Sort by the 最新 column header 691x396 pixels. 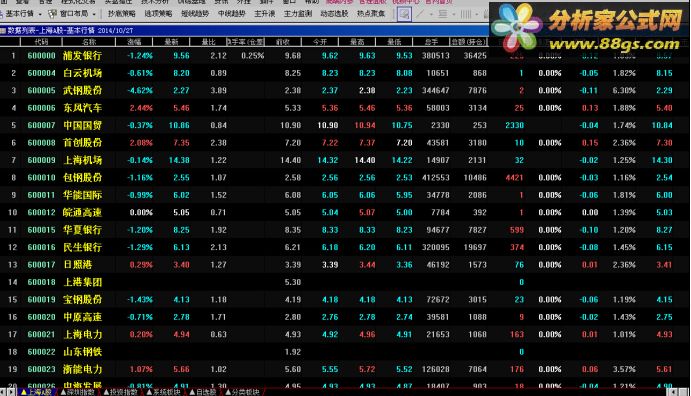pos(171,42)
